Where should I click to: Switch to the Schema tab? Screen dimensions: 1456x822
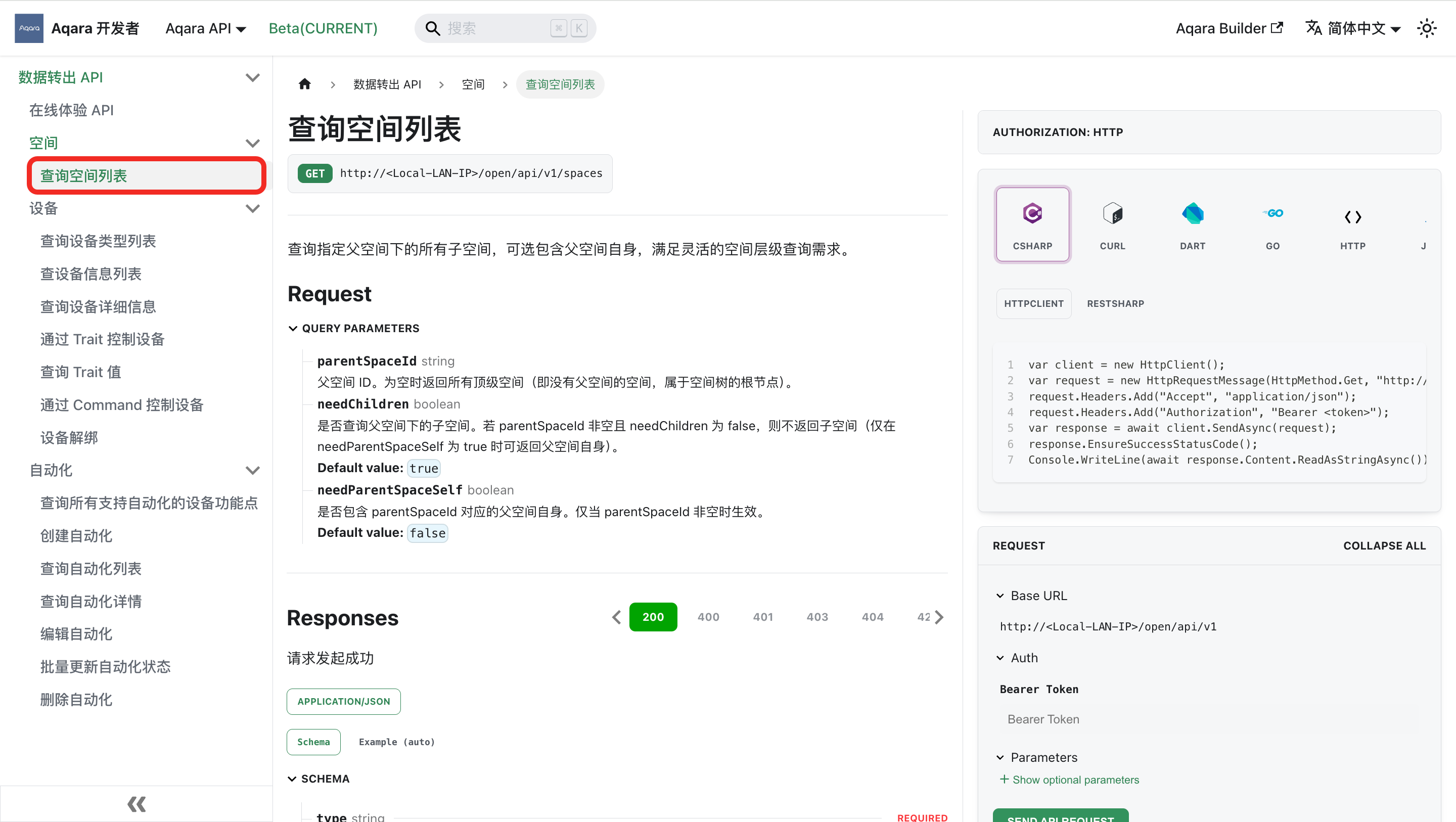tap(313, 742)
